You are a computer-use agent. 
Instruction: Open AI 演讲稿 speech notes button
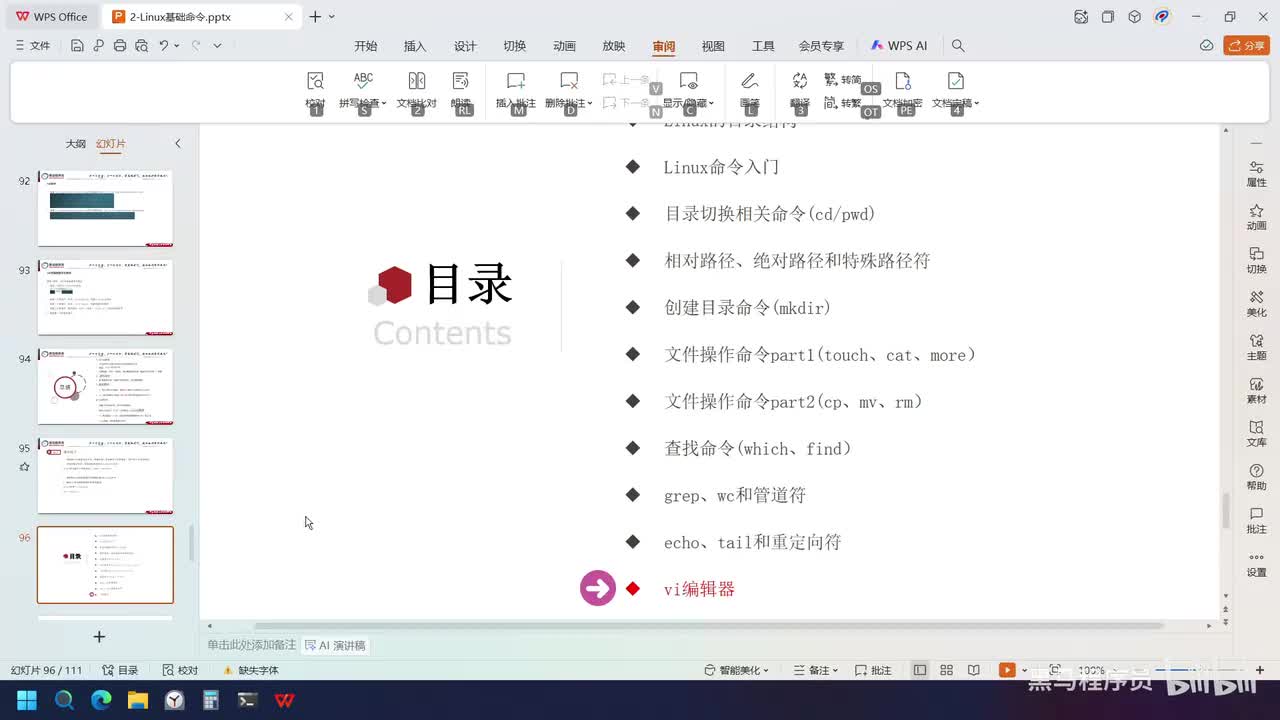(336, 646)
